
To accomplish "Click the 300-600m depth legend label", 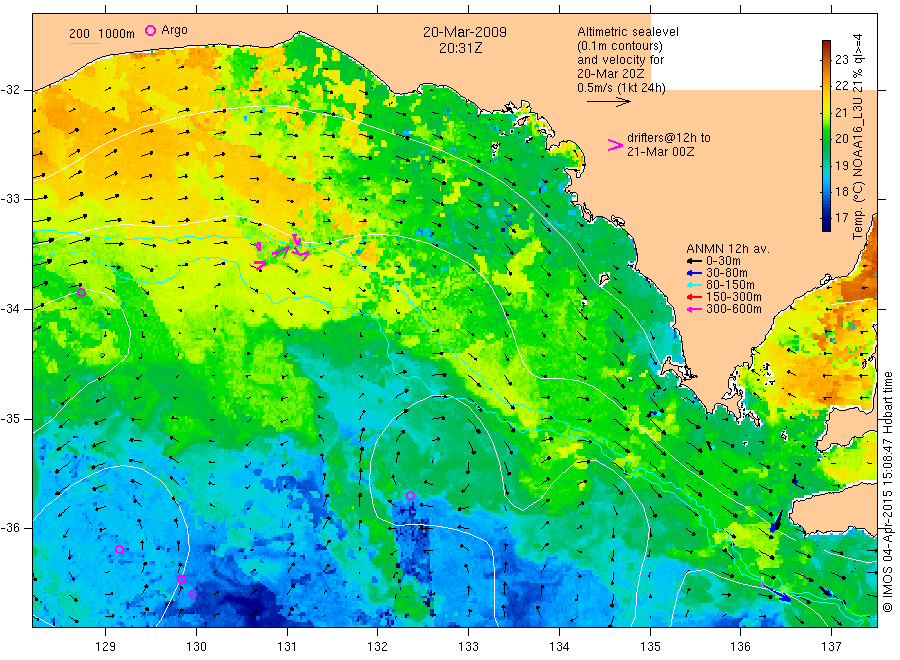I will 734,309.
